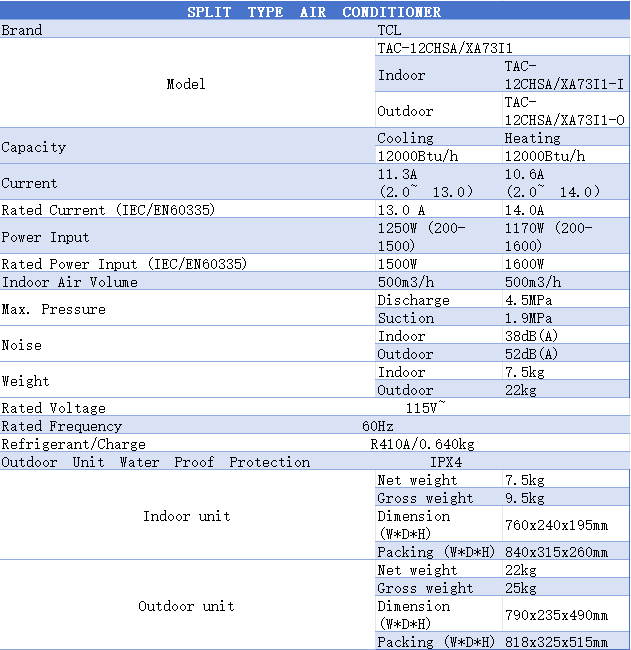
Task: Select the Indoor Air Volume row label
Action: 69,282
